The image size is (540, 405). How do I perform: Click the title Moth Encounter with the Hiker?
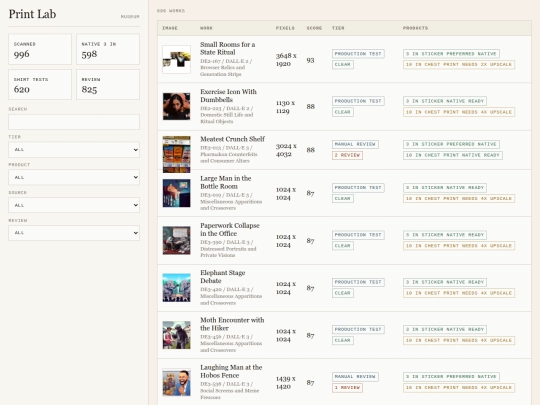[x=232, y=324]
